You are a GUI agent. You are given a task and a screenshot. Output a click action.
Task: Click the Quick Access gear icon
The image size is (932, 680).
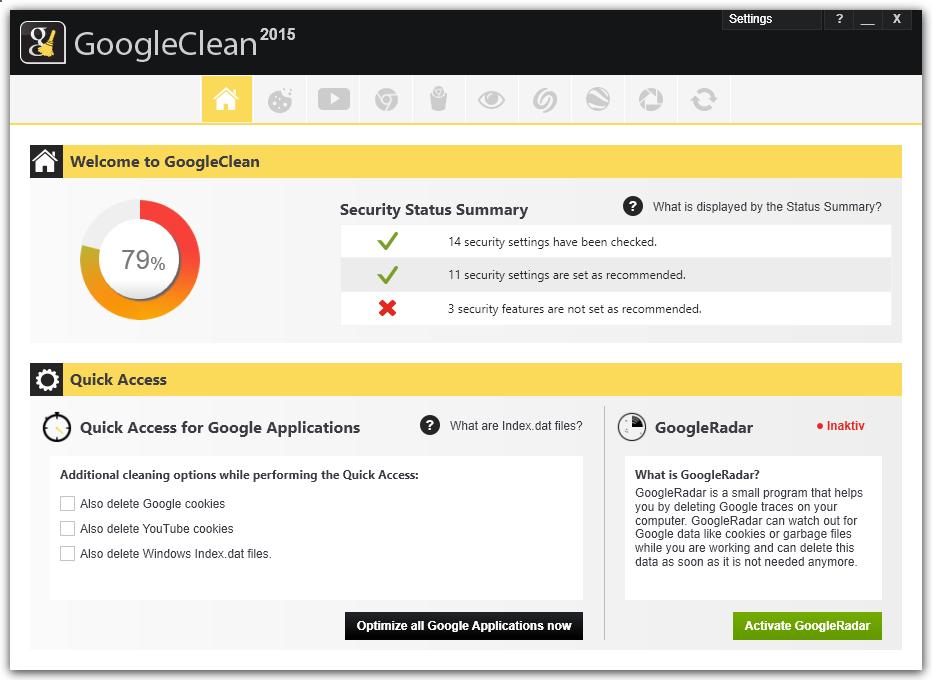(x=47, y=379)
